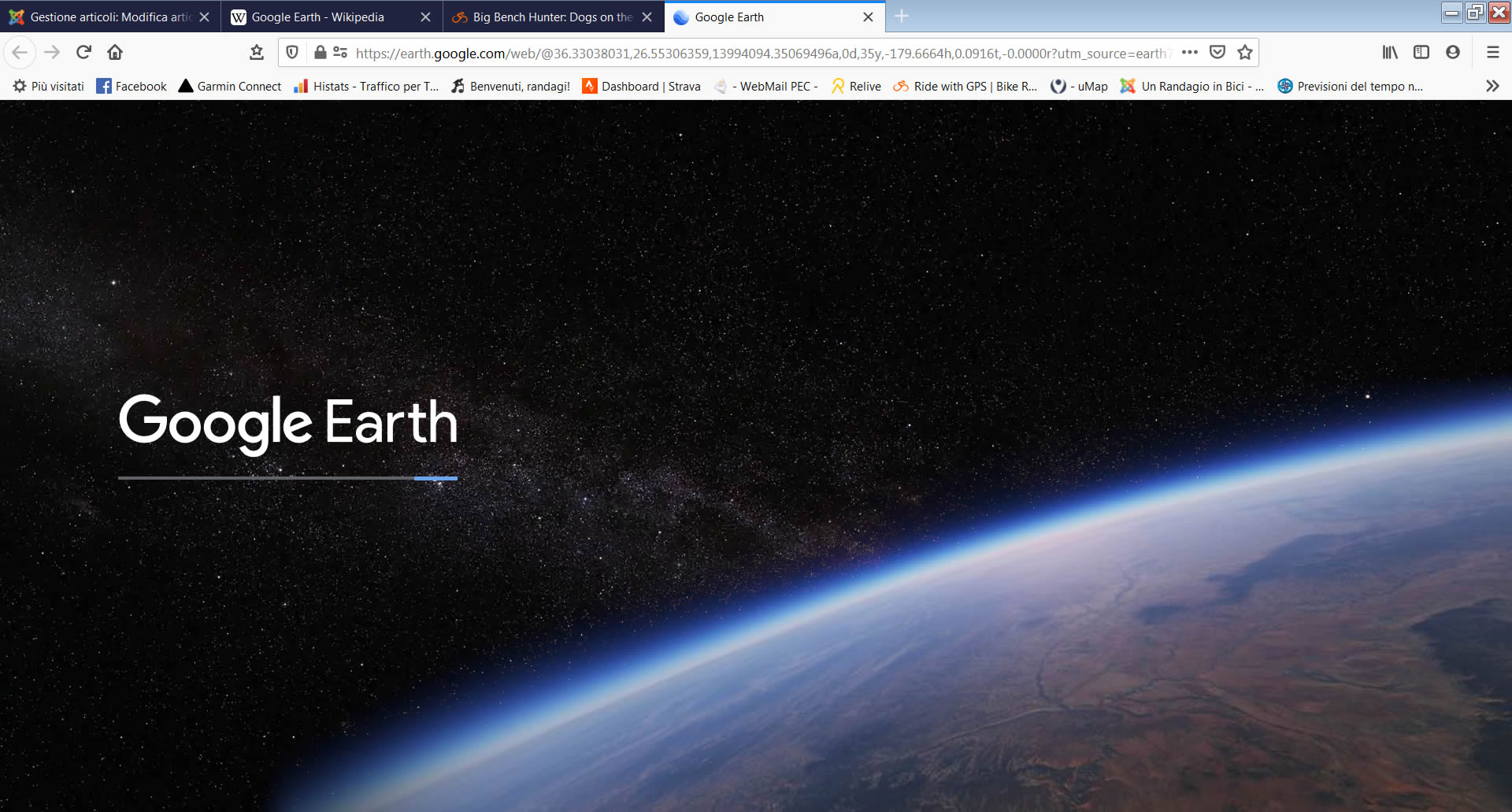Open the WebMail PEC bookmark
Screen dimensions: 1512x812
[x=766, y=86]
